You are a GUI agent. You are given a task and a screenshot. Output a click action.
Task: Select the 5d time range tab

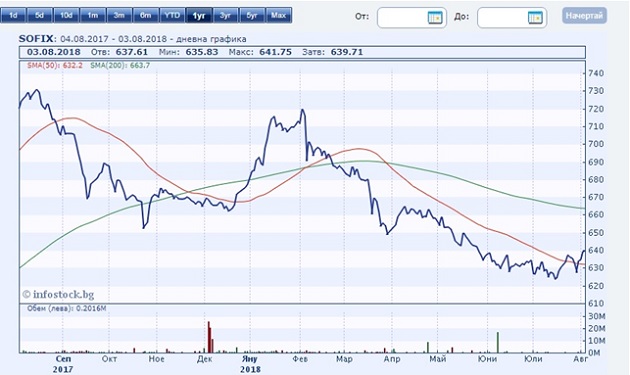(39, 15)
